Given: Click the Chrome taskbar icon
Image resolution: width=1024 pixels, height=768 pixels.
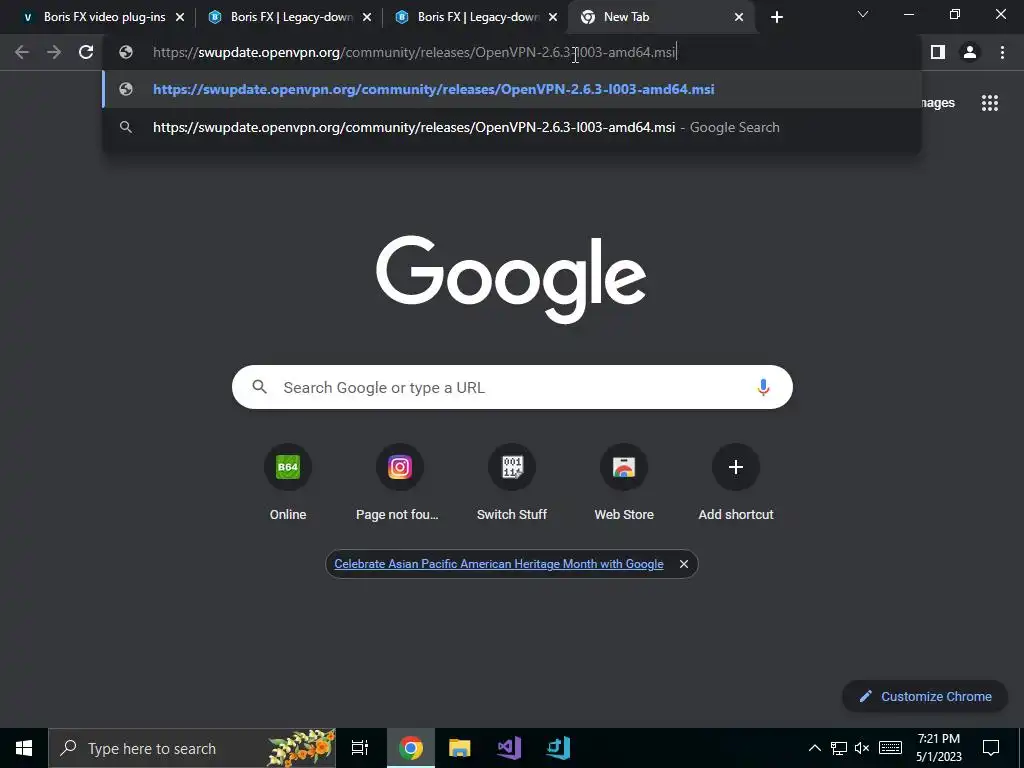Looking at the screenshot, I should 411,748.
